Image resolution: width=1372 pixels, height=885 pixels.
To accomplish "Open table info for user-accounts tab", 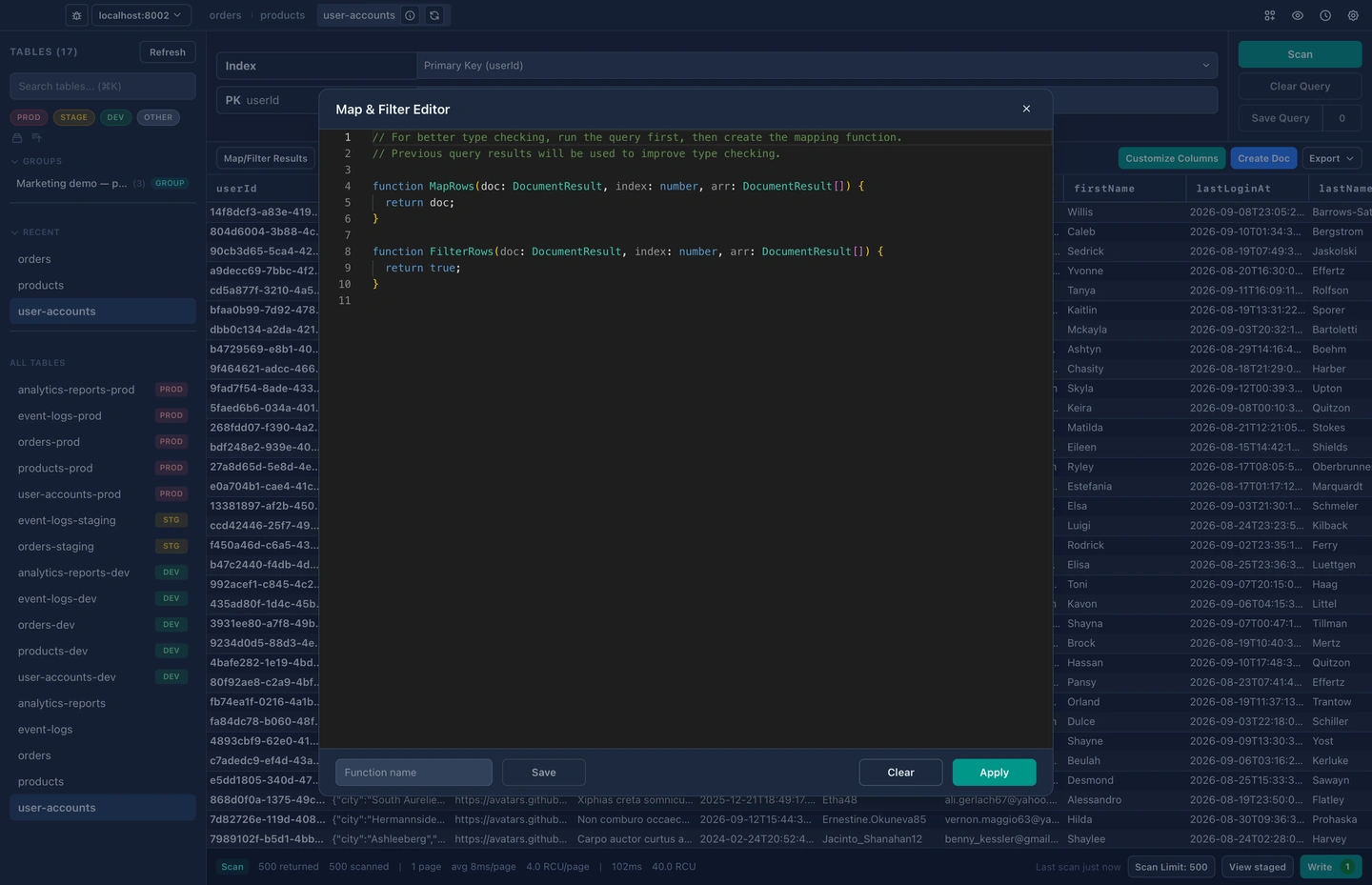I will tap(410, 15).
